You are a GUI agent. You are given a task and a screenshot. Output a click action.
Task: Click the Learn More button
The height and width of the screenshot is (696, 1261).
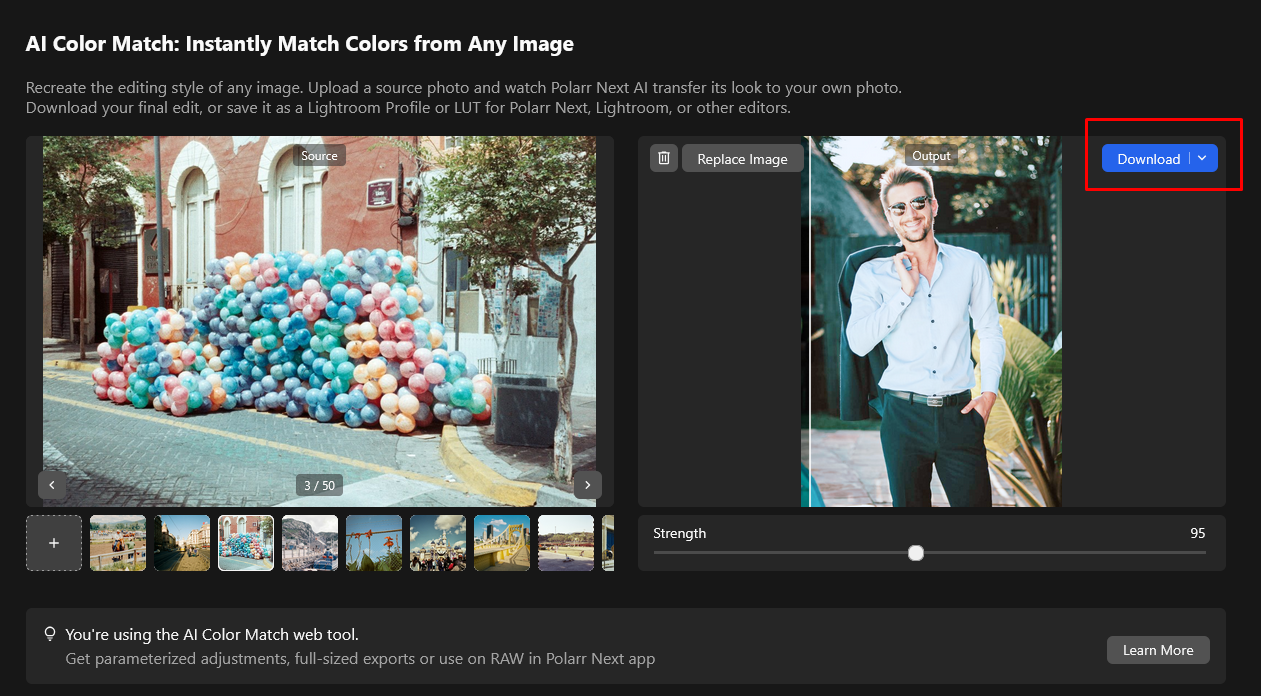pos(1157,650)
